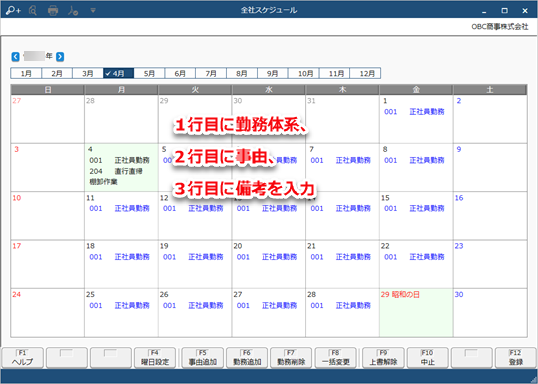
Task: Click 001 正社員勤務 on day 7
Action: click(x=340, y=160)
